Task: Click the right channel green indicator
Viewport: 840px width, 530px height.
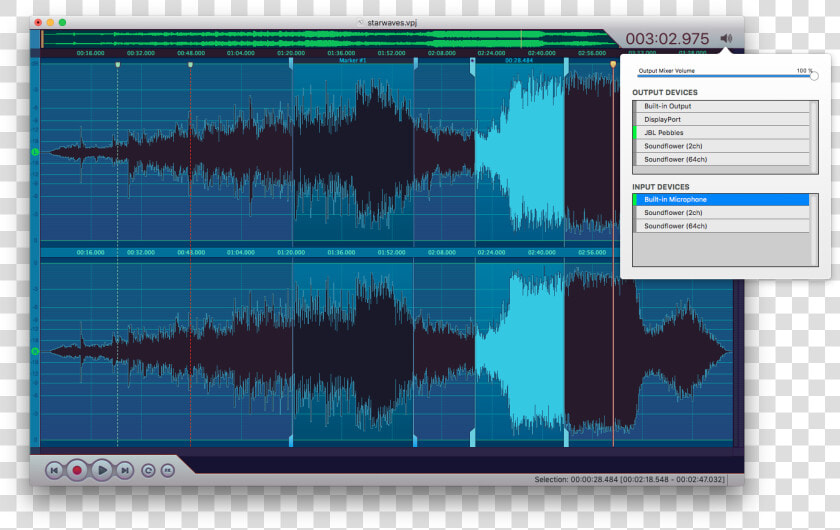Action: click(x=35, y=352)
